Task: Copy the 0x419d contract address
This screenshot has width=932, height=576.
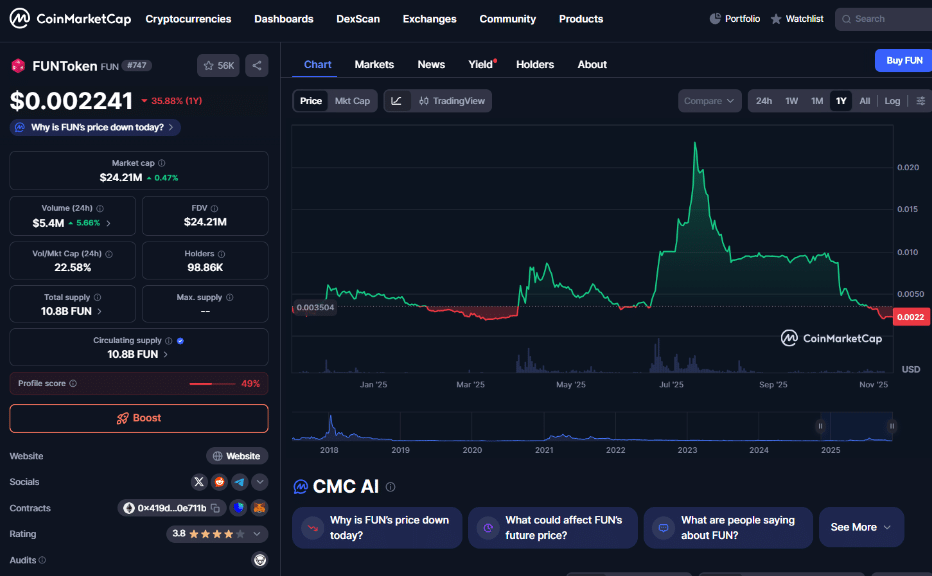Action: [165, 508]
